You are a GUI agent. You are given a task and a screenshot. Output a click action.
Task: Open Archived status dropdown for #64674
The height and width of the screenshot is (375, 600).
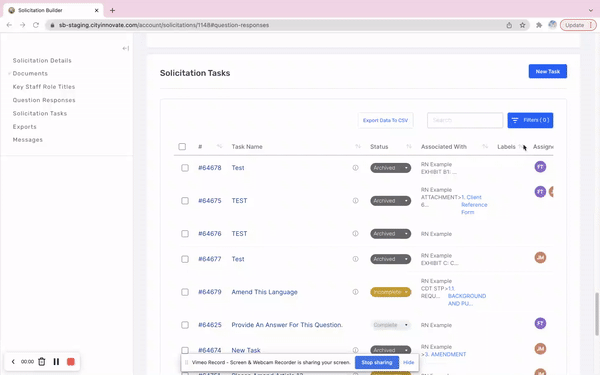point(390,350)
